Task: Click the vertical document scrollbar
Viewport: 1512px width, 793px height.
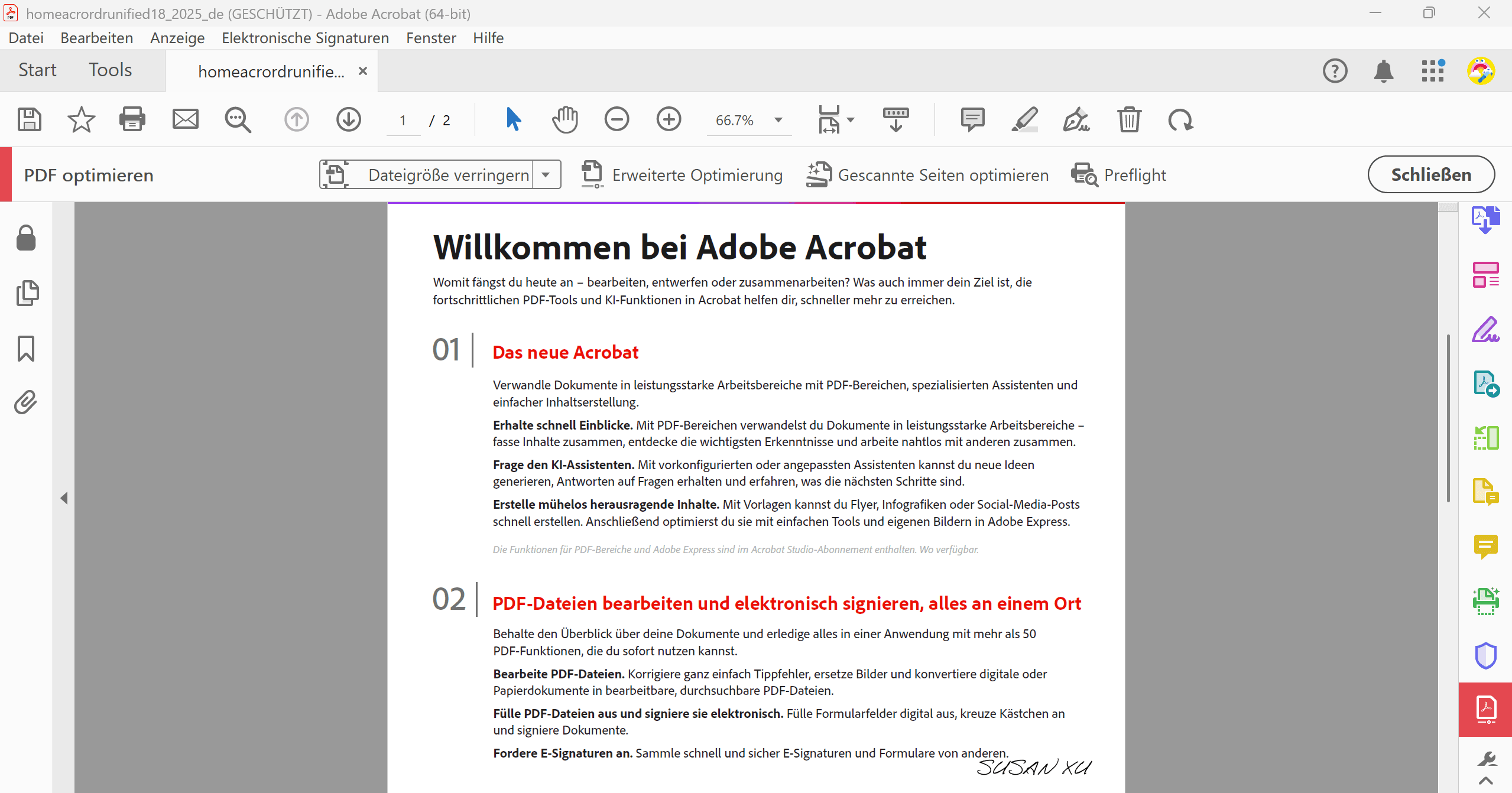Action: [x=1448, y=417]
